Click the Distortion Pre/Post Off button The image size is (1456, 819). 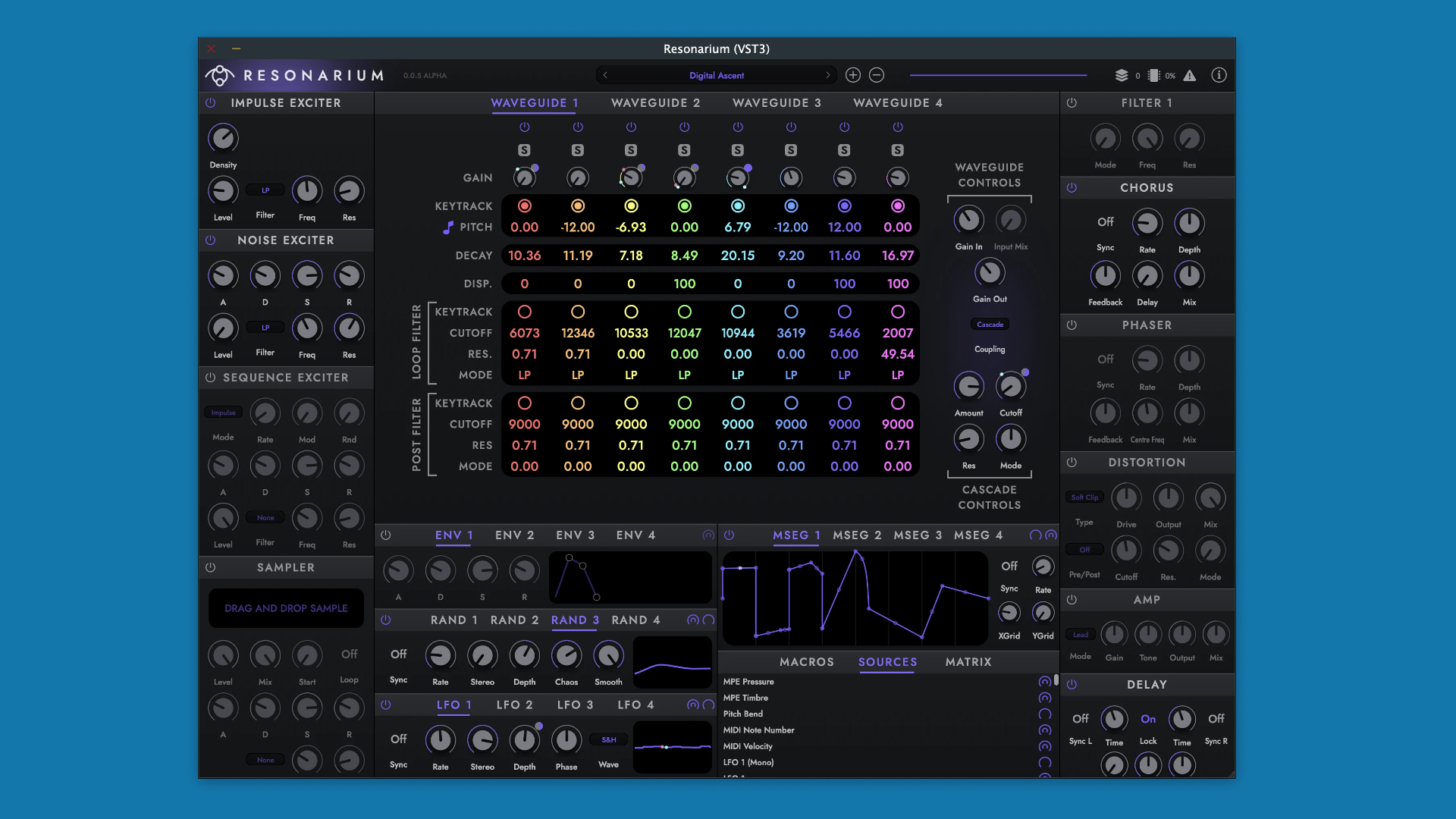coord(1084,550)
